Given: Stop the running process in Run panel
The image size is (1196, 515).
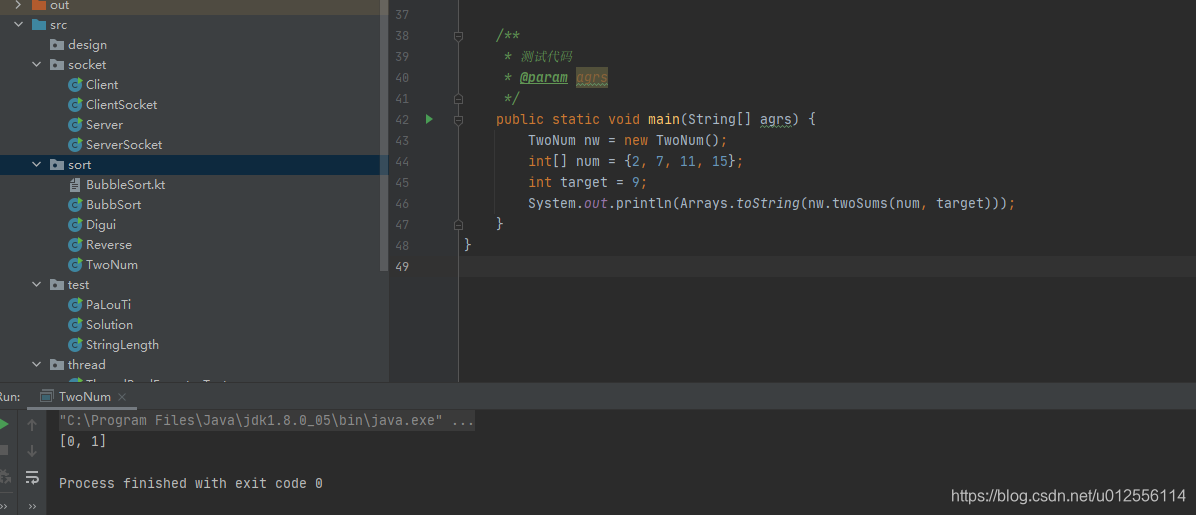Looking at the screenshot, I should (4, 450).
